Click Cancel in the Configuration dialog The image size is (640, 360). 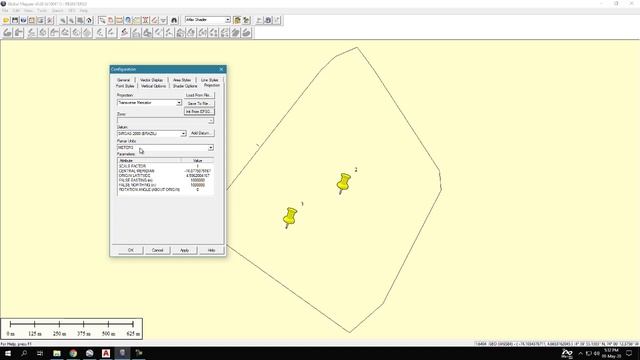click(x=158, y=250)
